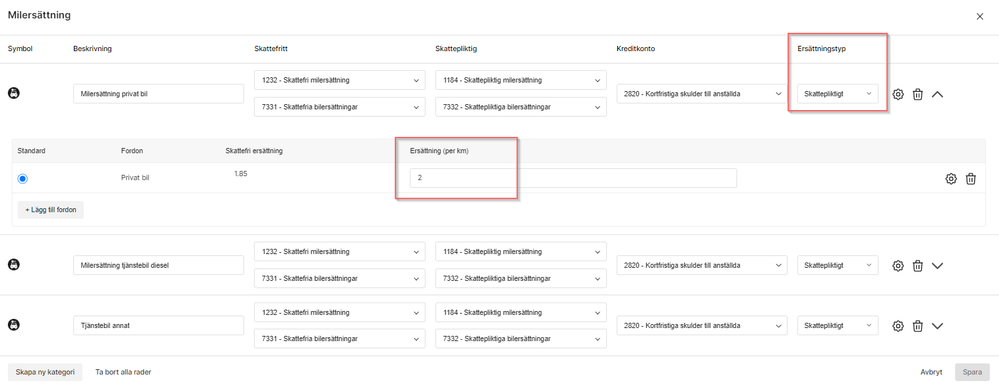Open 1232 Skattefri milersättning dropdown for tjänstebil diesel

[x=339, y=252]
